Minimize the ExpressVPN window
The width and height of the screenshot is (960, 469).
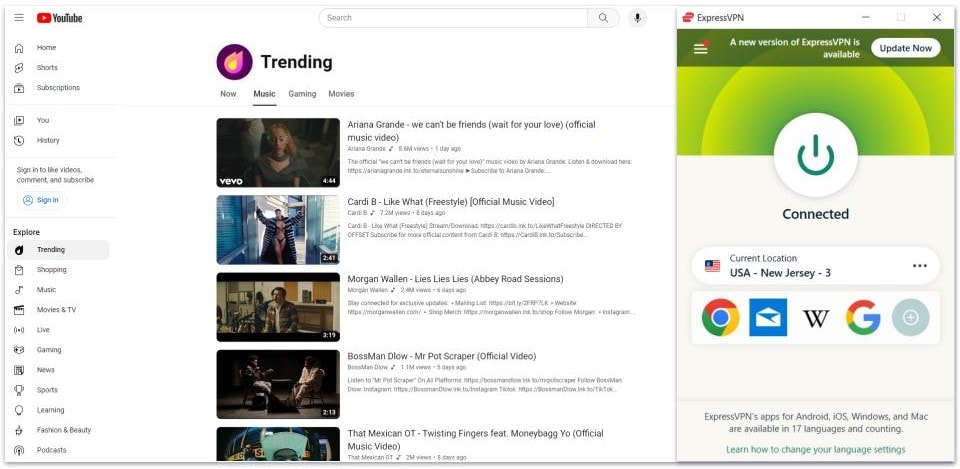click(x=866, y=18)
